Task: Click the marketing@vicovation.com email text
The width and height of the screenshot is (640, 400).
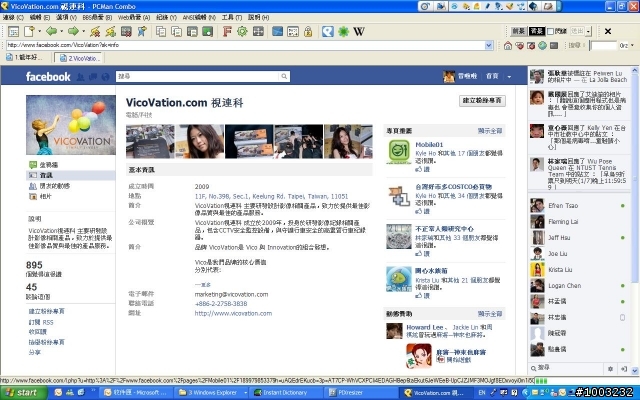Action: pyautogui.click(x=231, y=294)
